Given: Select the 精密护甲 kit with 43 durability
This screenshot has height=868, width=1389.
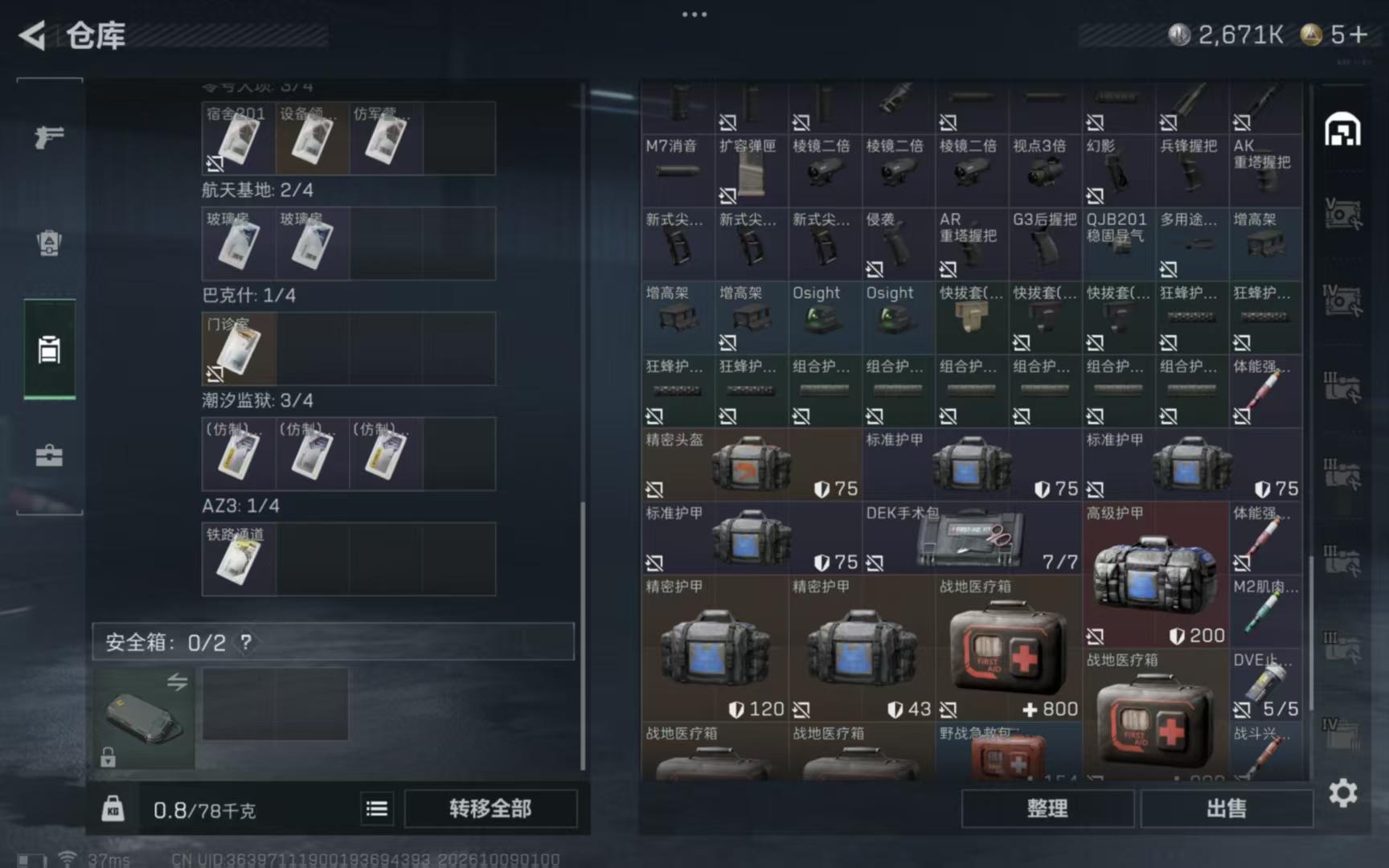Looking at the screenshot, I should (x=862, y=648).
